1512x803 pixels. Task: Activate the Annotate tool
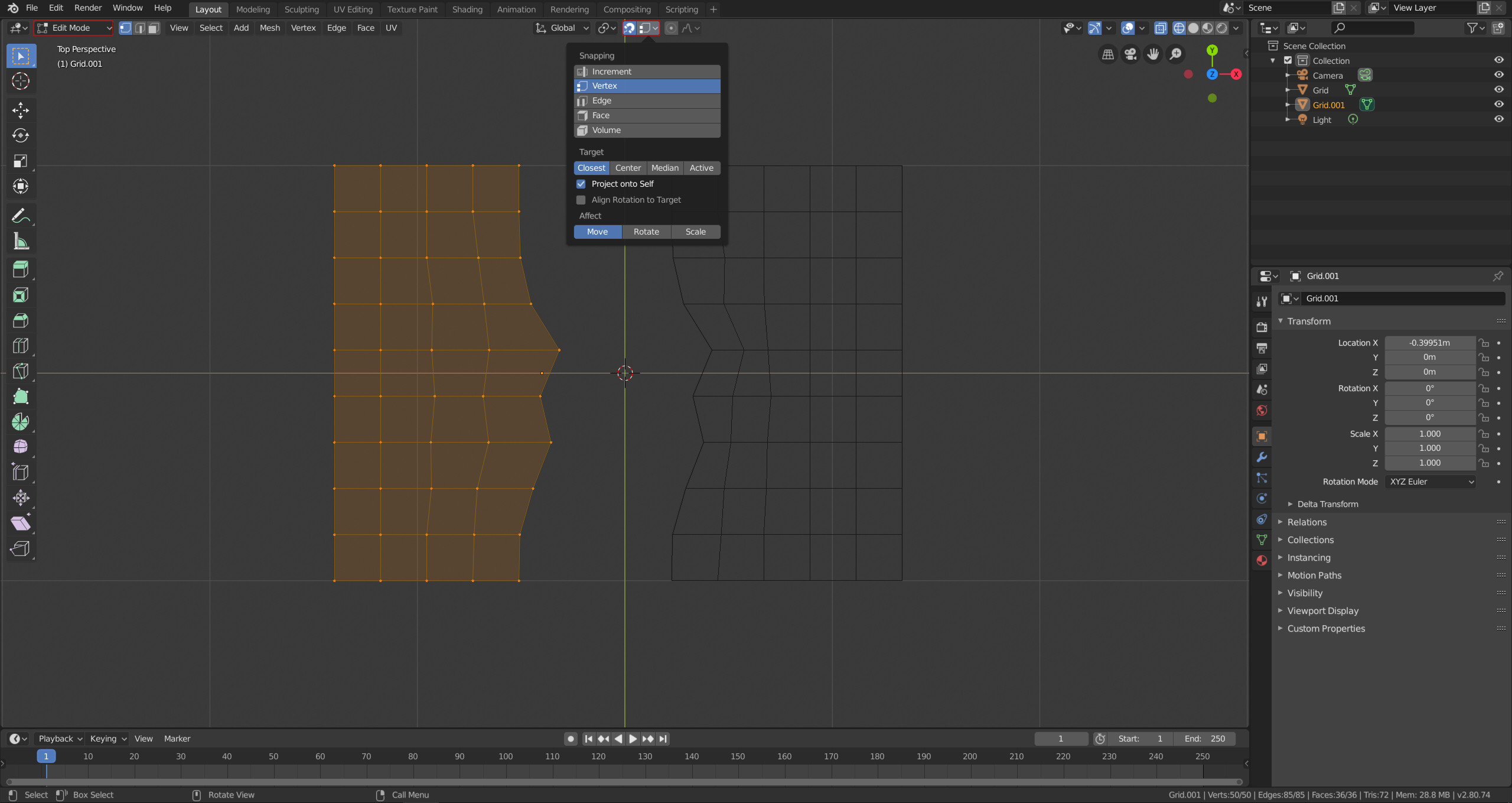pyautogui.click(x=20, y=215)
